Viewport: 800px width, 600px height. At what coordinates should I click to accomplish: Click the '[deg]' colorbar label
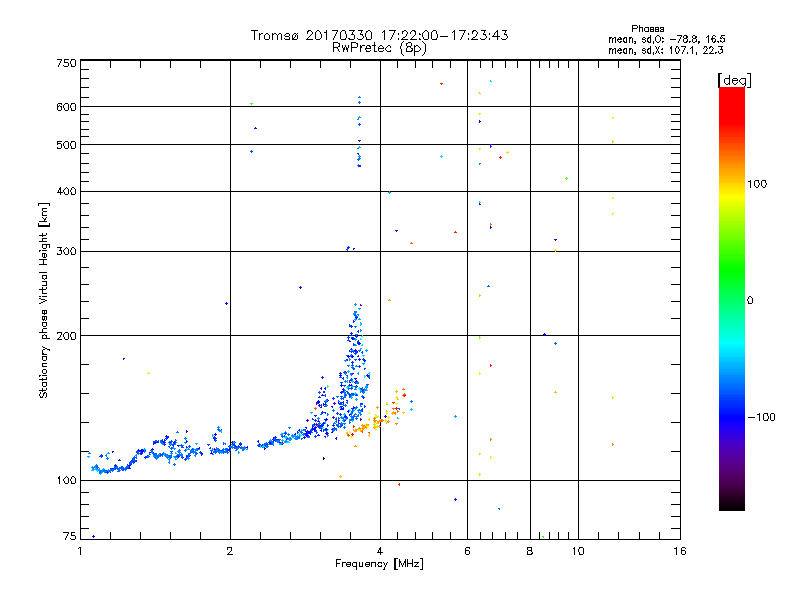coord(734,80)
